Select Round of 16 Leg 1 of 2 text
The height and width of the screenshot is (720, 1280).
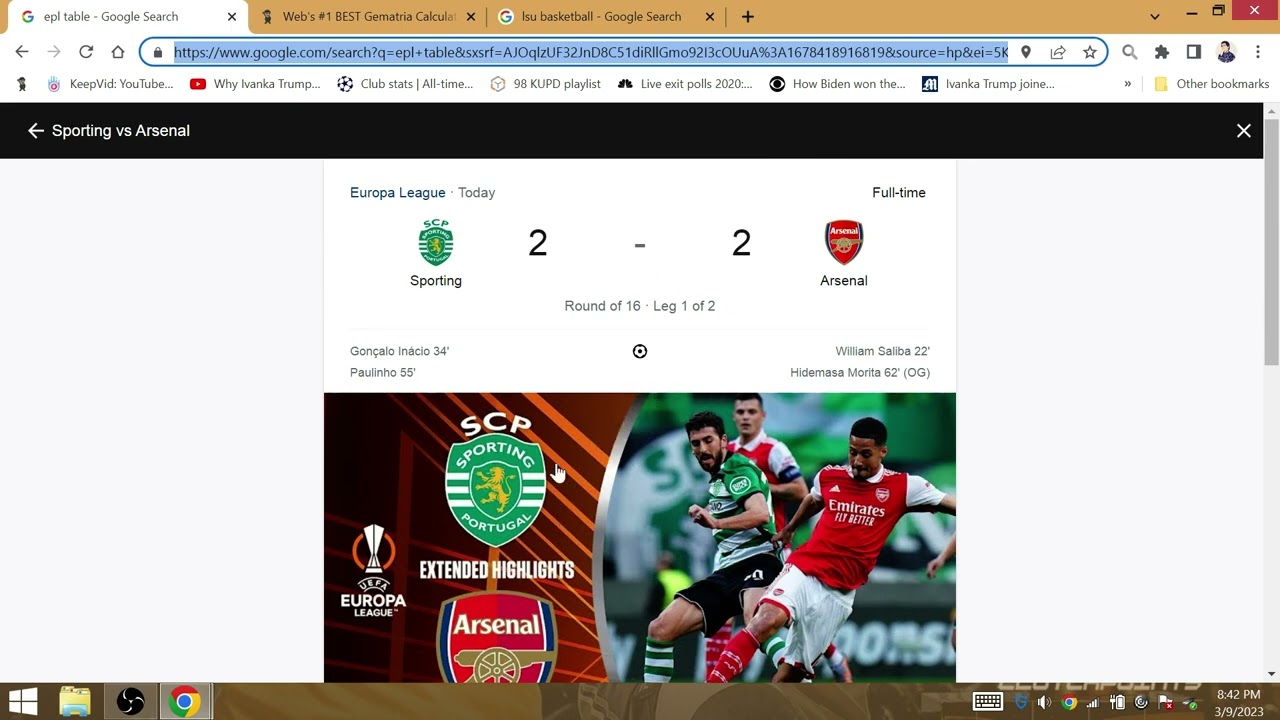pyautogui.click(x=640, y=306)
